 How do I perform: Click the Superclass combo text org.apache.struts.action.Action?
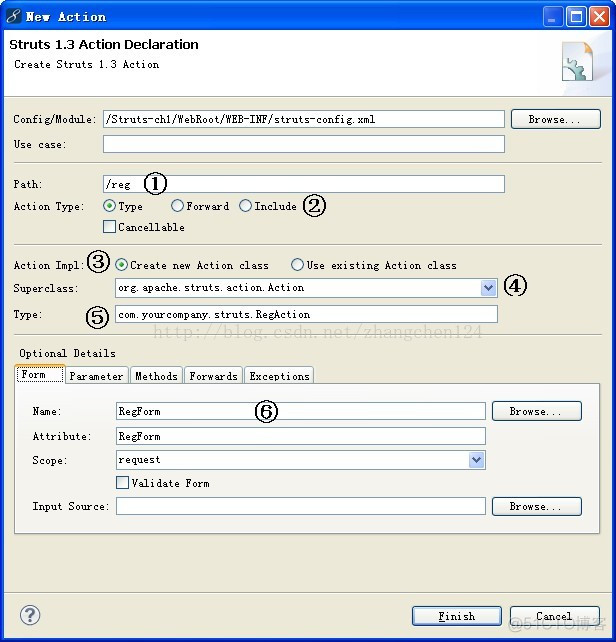(x=211, y=288)
